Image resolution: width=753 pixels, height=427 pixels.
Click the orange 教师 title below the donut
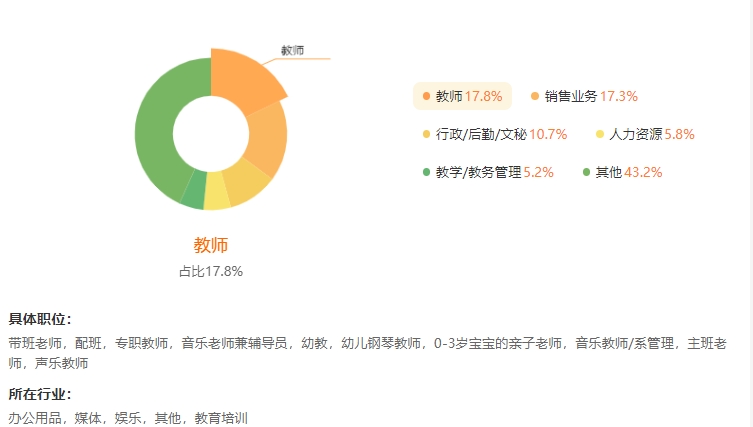coord(211,246)
